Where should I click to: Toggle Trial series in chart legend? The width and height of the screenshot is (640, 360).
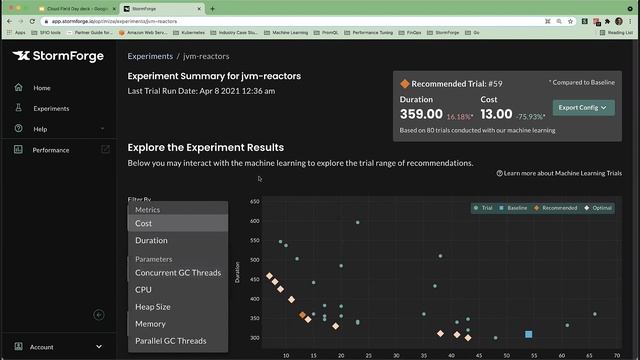click(483, 208)
